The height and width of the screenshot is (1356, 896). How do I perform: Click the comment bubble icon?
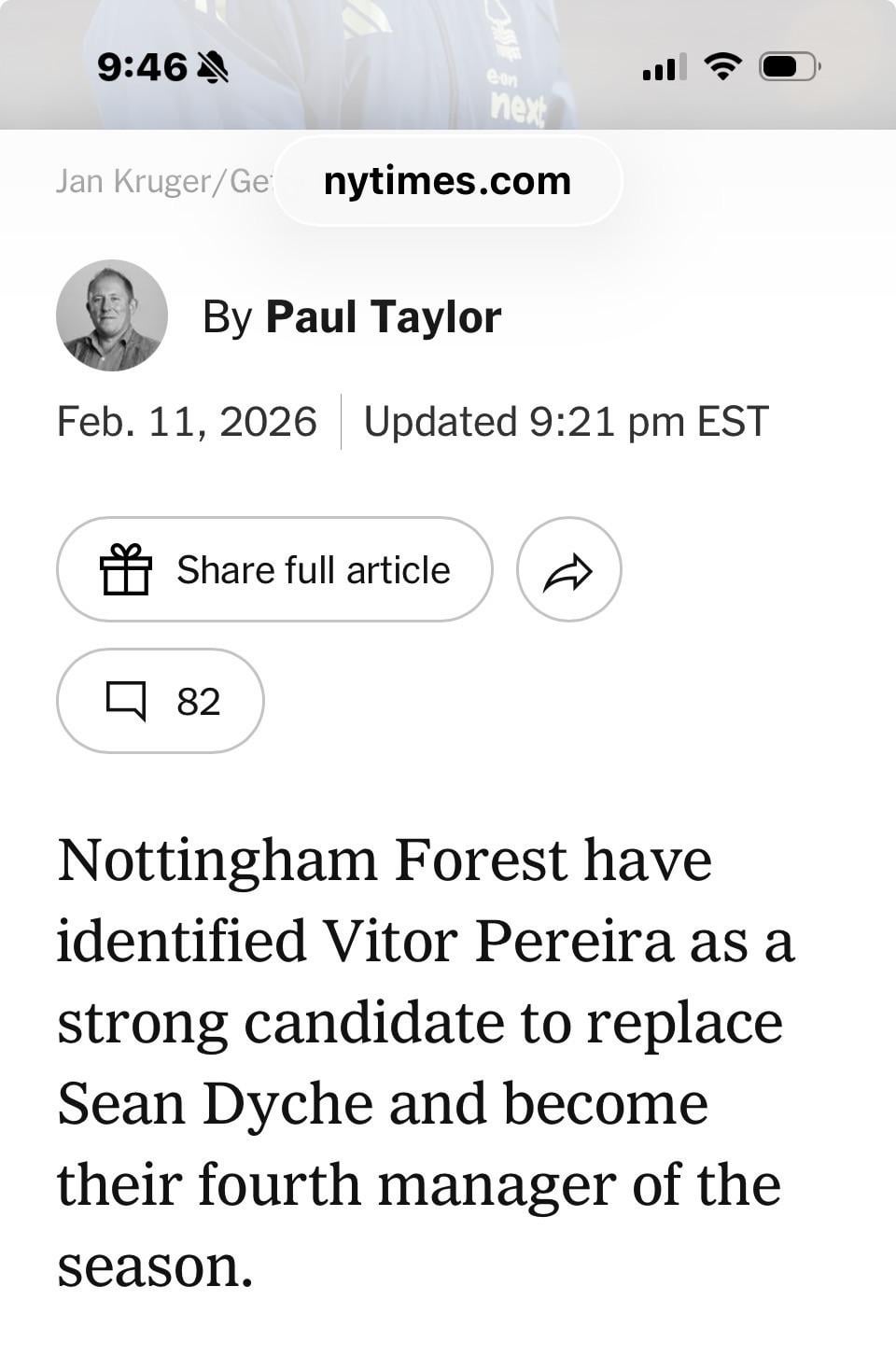coord(126,701)
